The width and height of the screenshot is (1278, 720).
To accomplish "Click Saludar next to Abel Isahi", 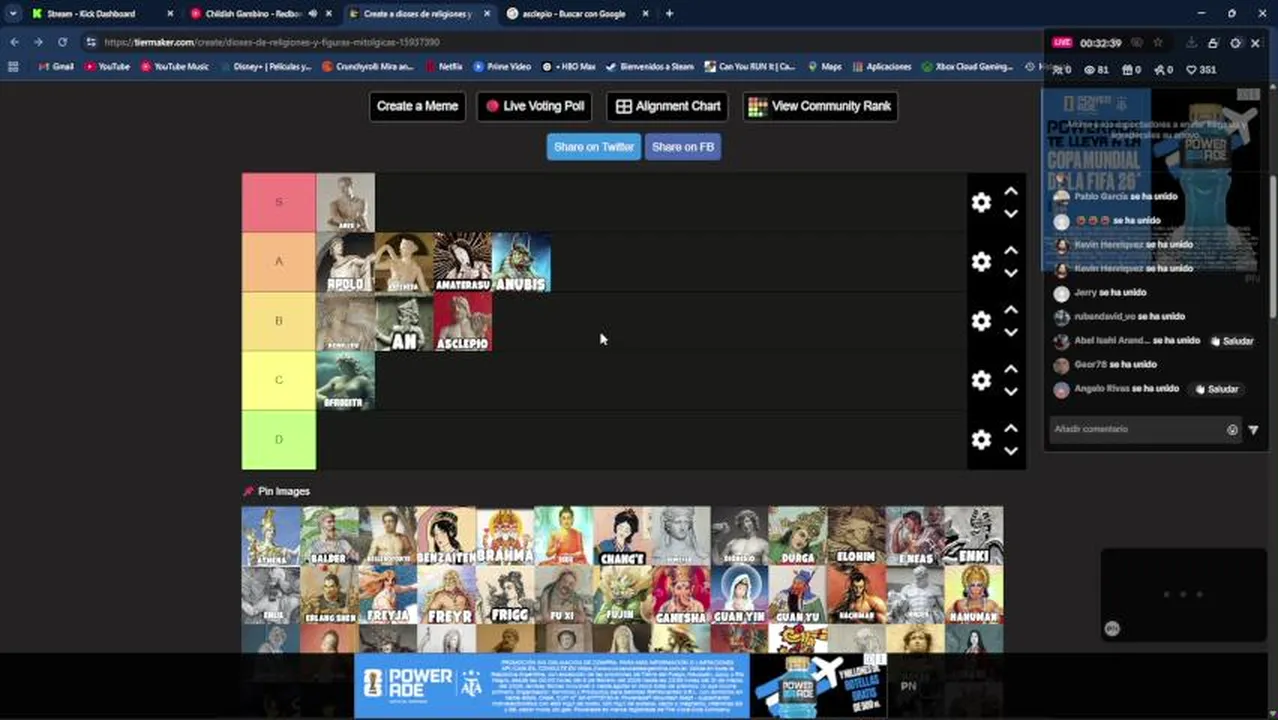I will point(1231,341).
